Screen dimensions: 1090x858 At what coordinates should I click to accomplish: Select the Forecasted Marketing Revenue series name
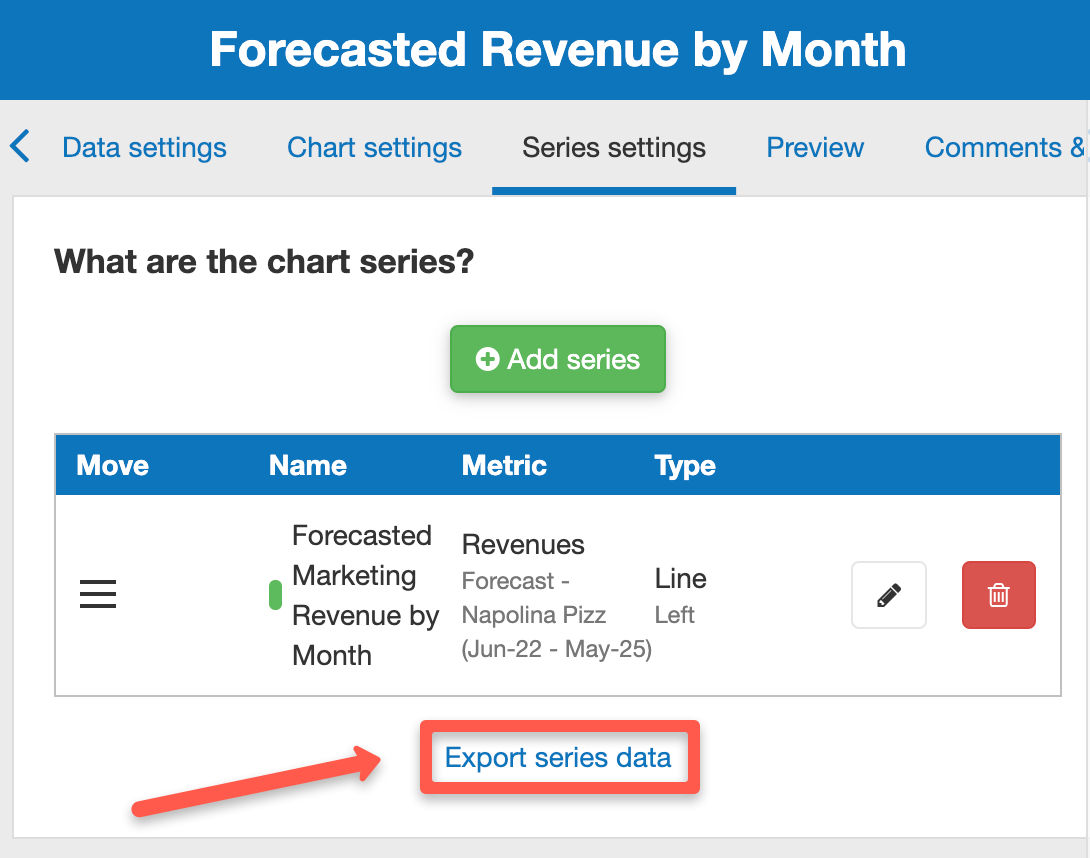(363, 595)
